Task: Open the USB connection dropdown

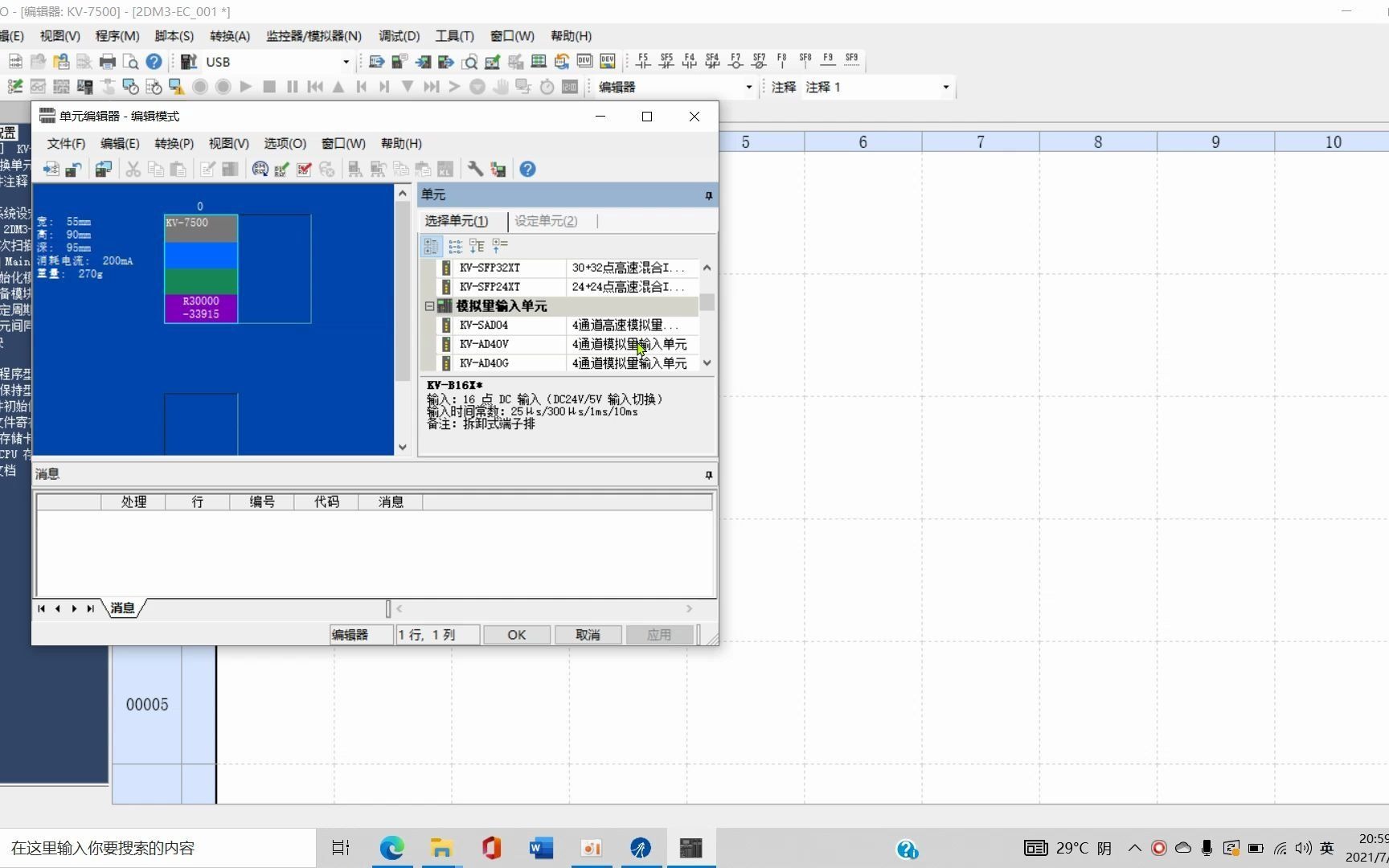Action: coord(346,62)
